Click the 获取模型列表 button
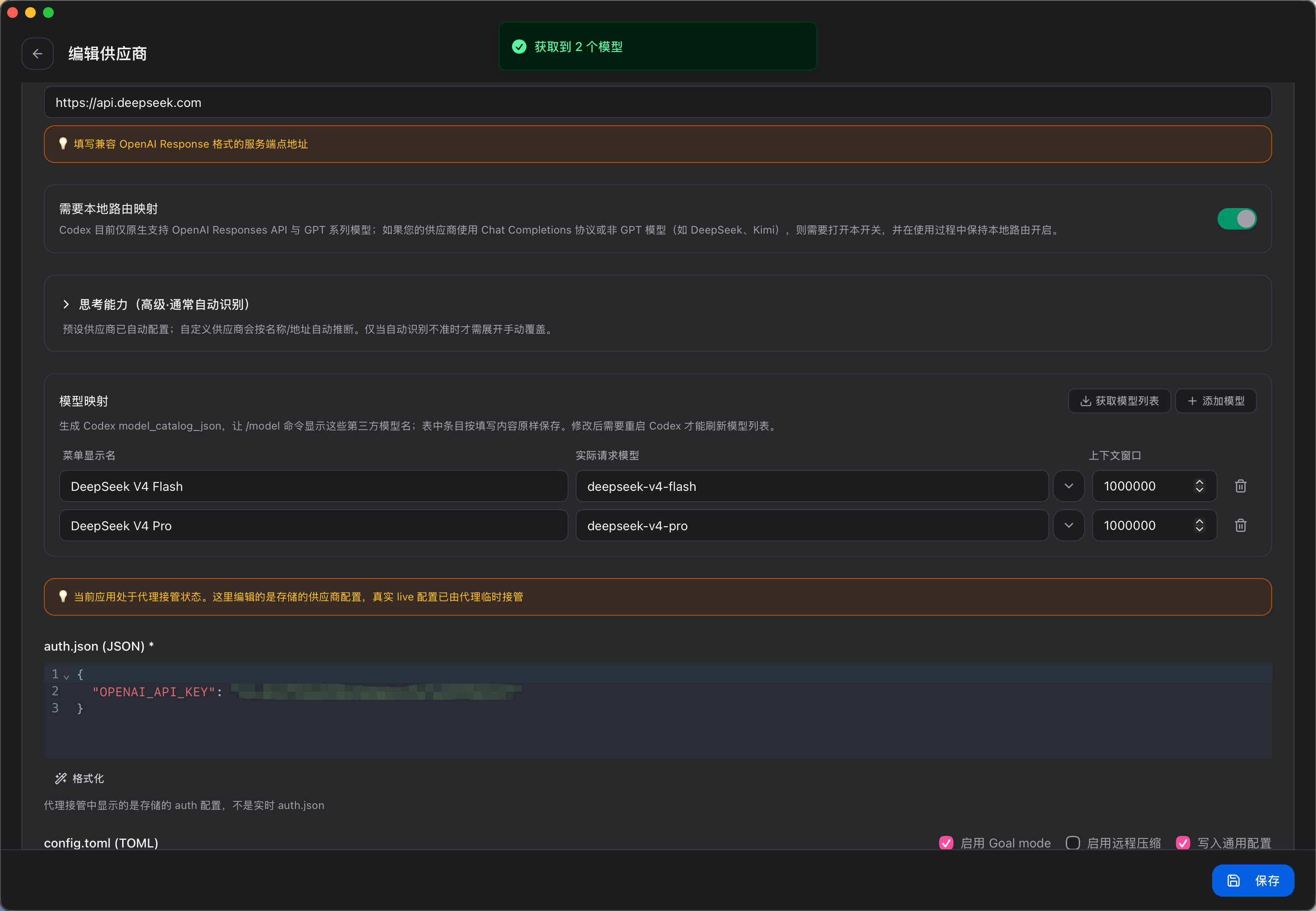This screenshot has height=911, width=1316. pyautogui.click(x=1119, y=401)
